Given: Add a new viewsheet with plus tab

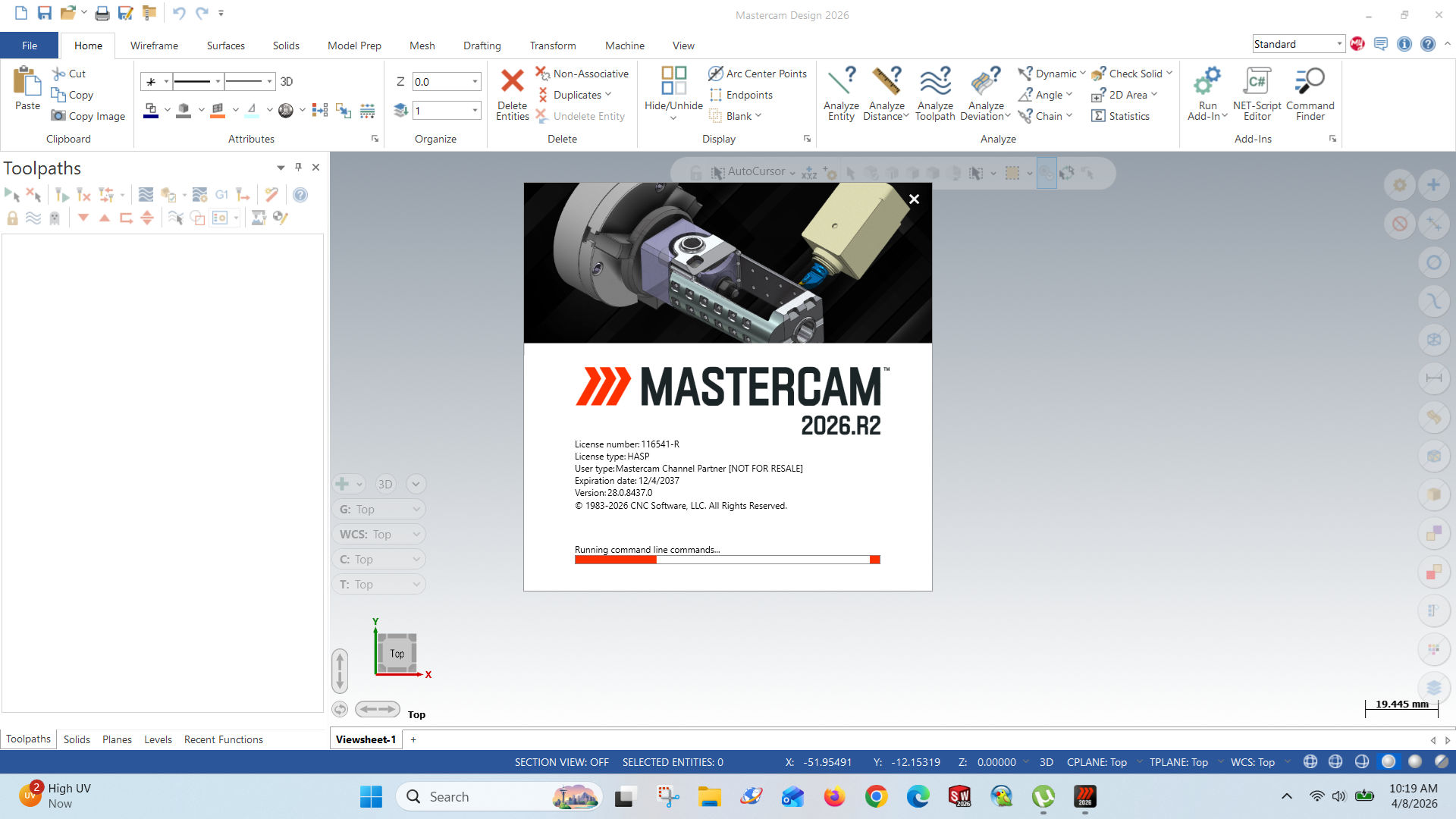Looking at the screenshot, I should 413,739.
